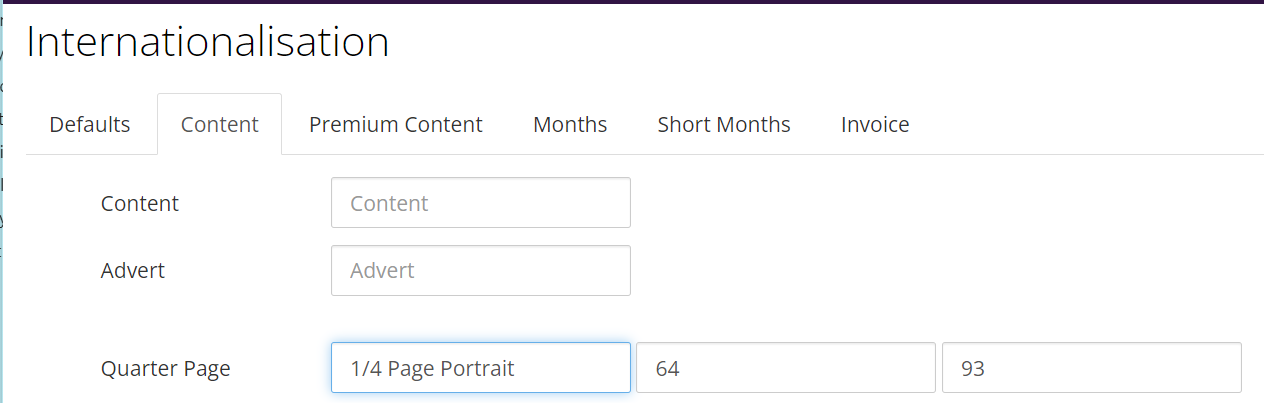Viewport: 1264px width, 403px height.
Task: Open the Months tab
Action: click(x=570, y=125)
